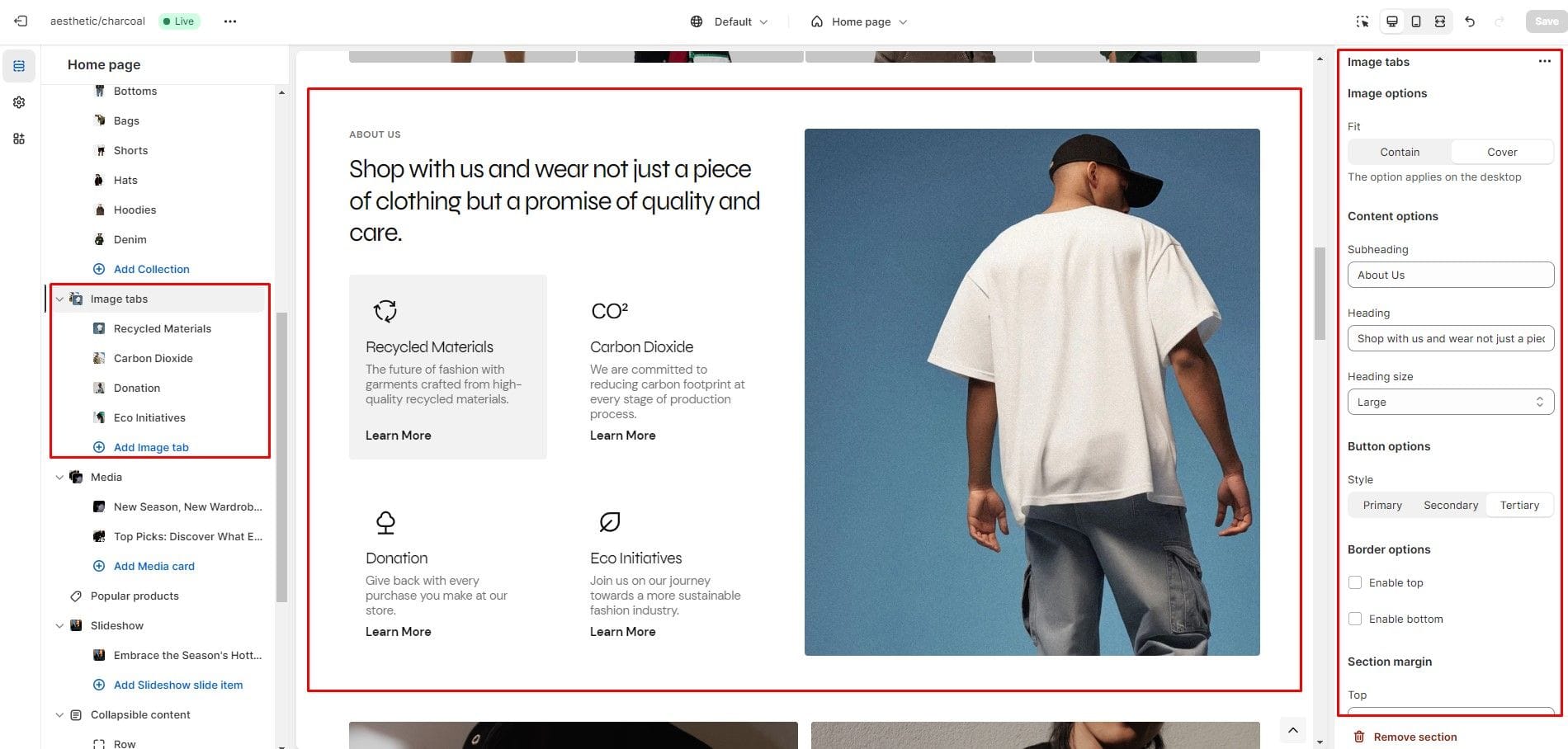
Task: Open the three-dot menu beside Live badge
Action: coord(230,21)
